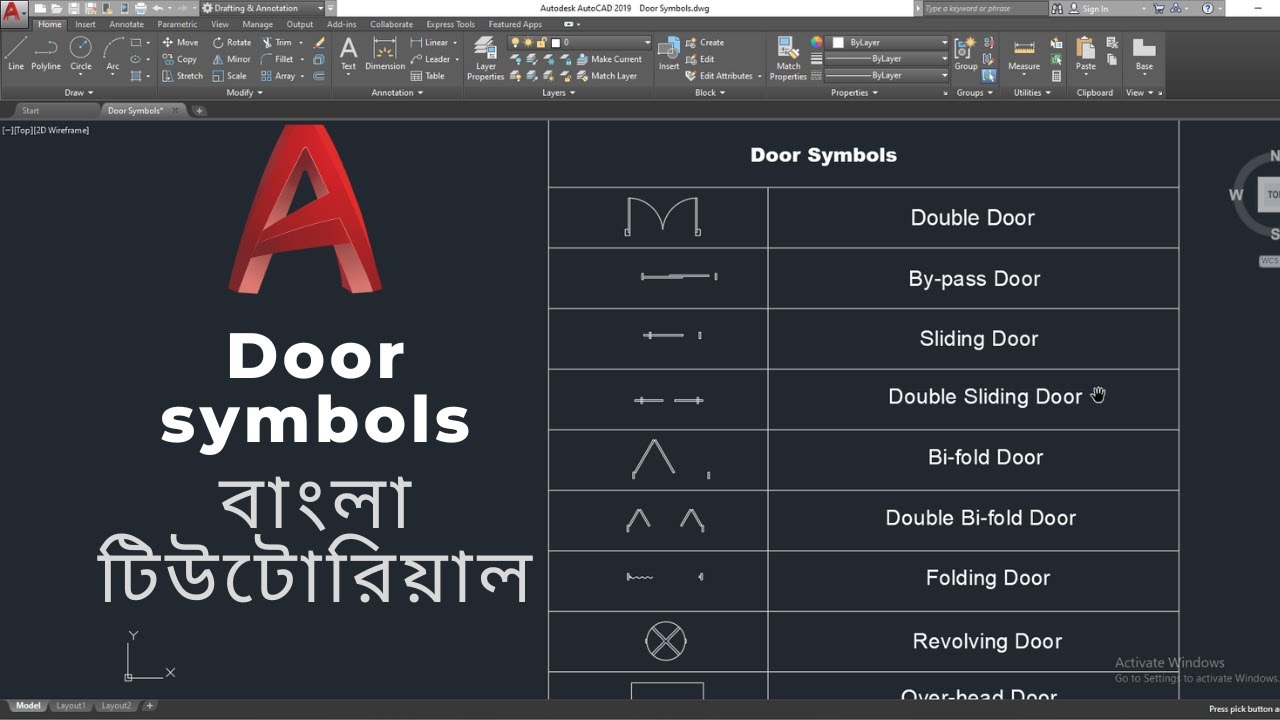The height and width of the screenshot is (720, 1280).
Task: Click the Insert block icon
Action: (x=669, y=54)
